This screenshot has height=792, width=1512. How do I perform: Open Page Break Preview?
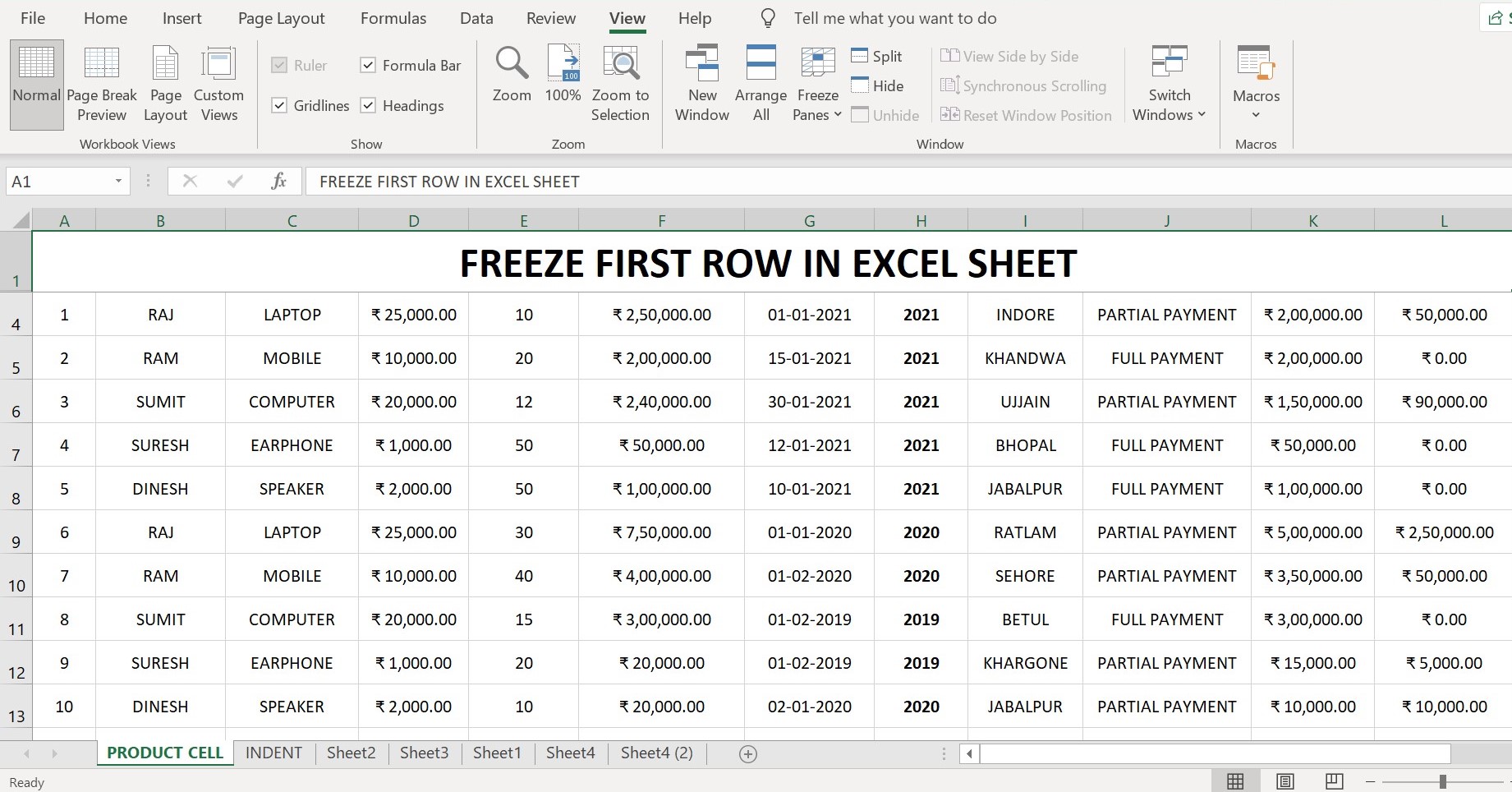102,85
